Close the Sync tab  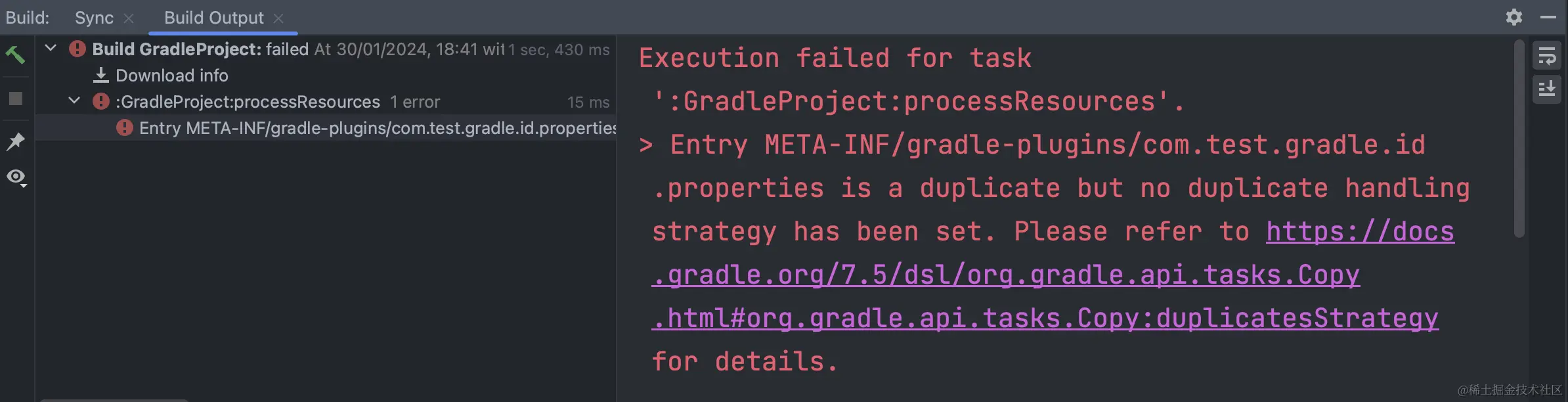click(129, 18)
